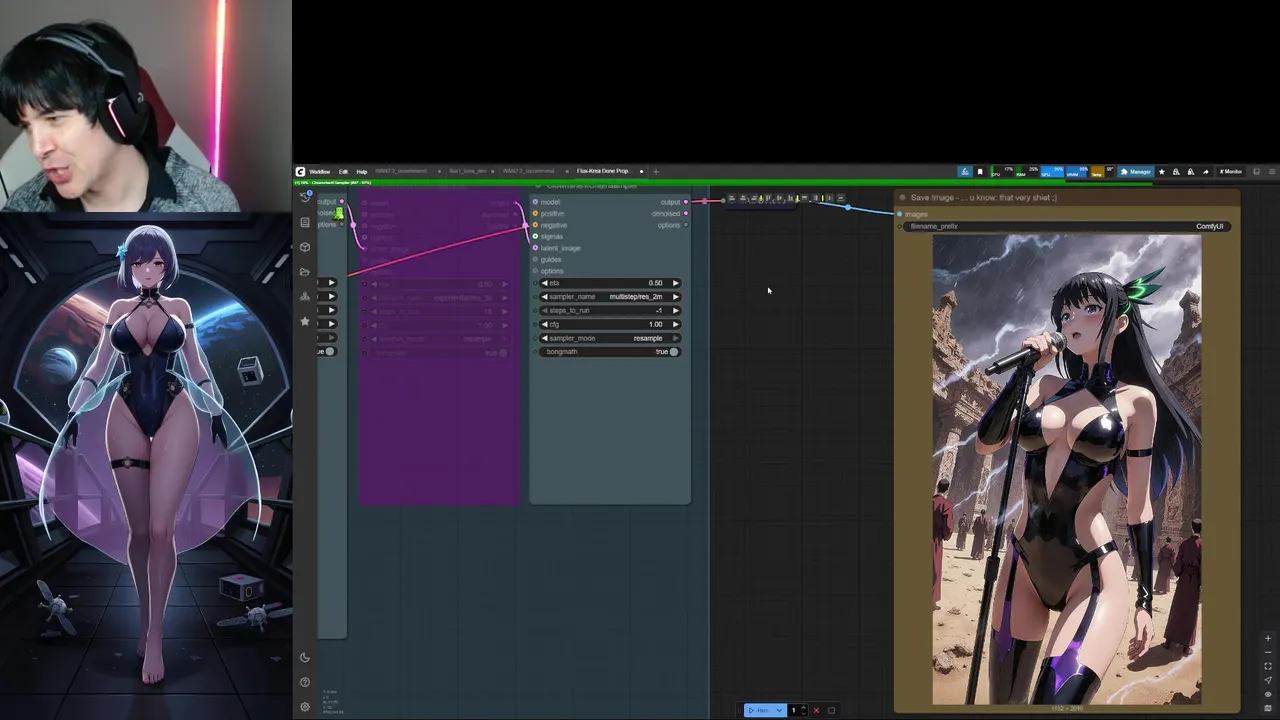Switch to the flux1_krea_dev tab

pos(467,171)
